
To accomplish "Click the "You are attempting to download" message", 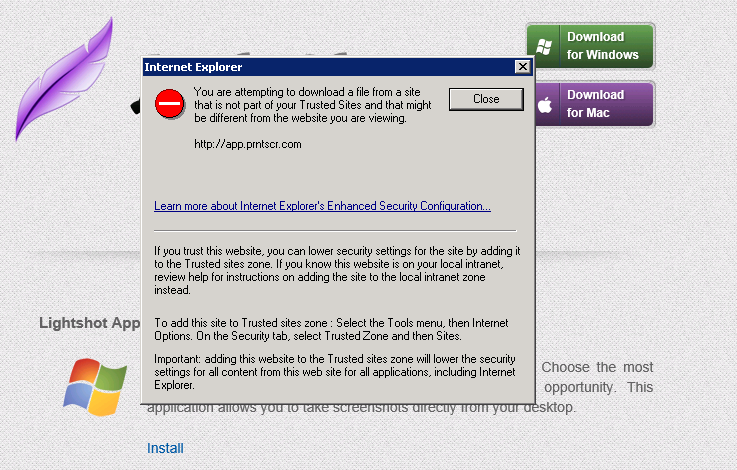I will click(313, 105).
